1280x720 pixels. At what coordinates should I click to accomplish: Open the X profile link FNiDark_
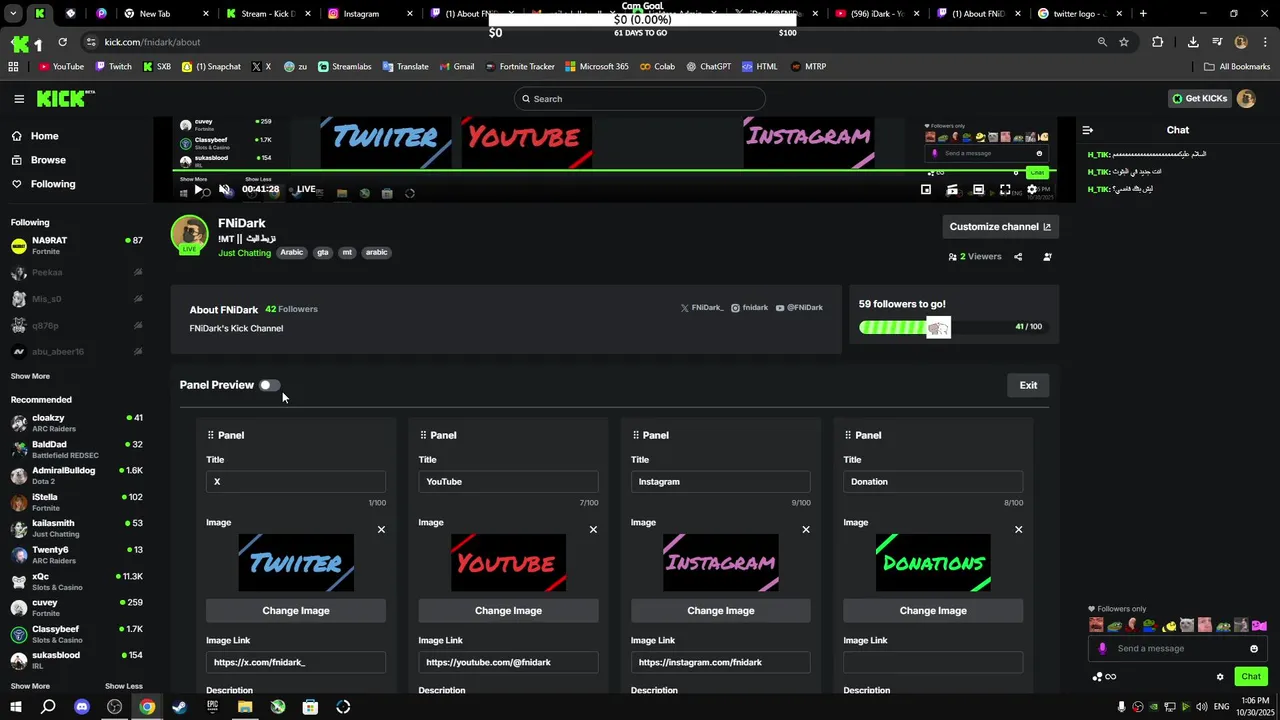point(702,308)
